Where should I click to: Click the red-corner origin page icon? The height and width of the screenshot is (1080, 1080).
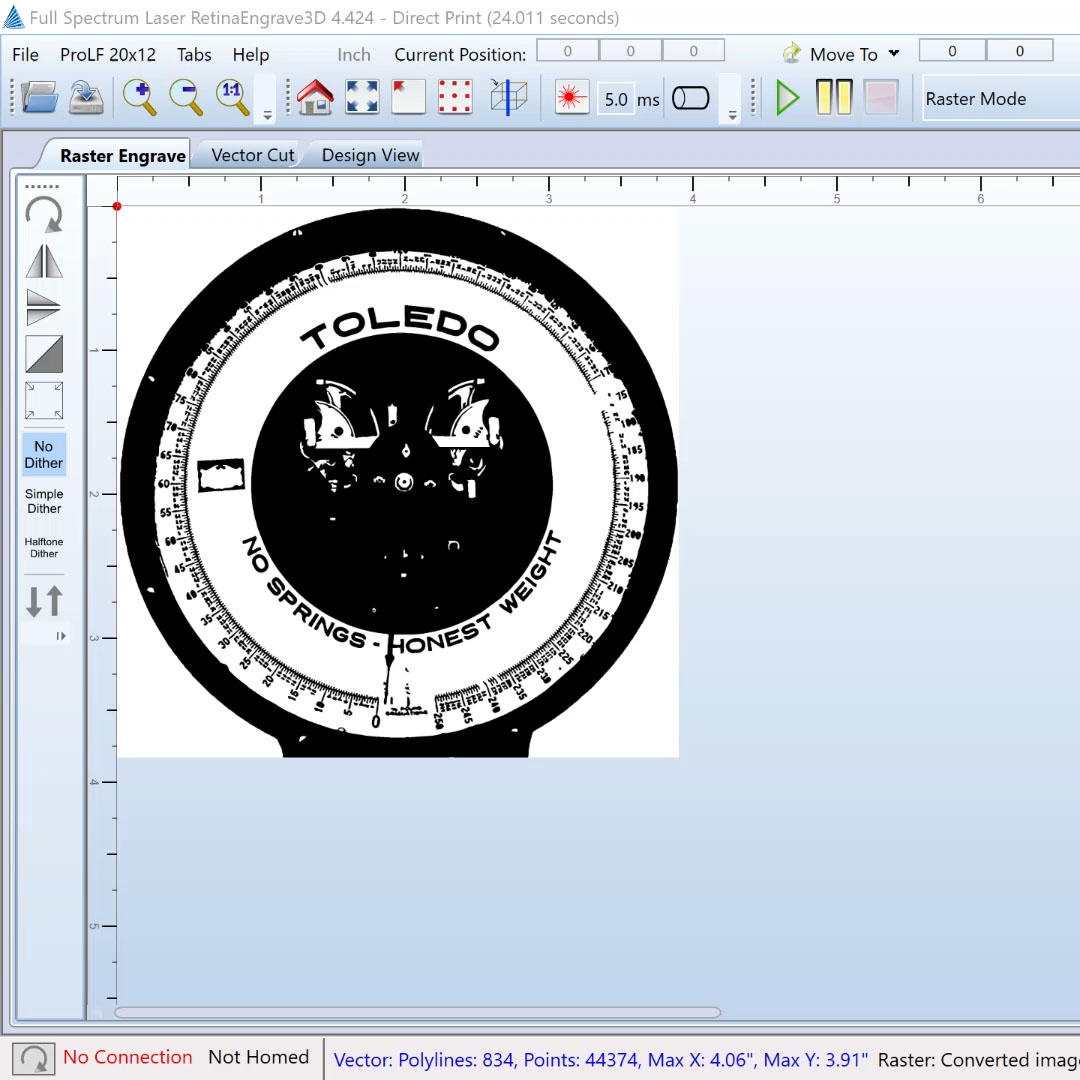(x=408, y=97)
